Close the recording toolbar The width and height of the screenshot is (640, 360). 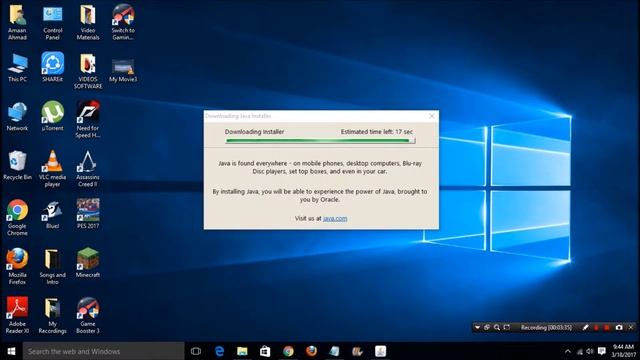click(x=631, y=327)
